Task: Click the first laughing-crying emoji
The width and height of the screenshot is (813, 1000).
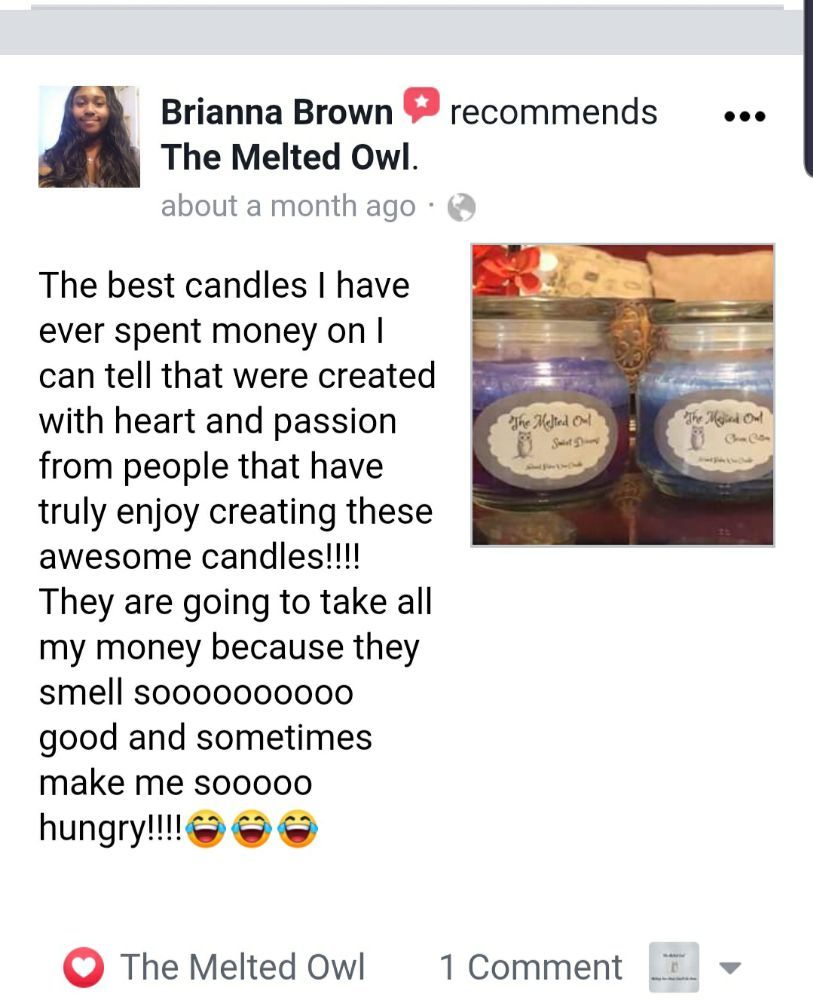Action: (206, 828)
